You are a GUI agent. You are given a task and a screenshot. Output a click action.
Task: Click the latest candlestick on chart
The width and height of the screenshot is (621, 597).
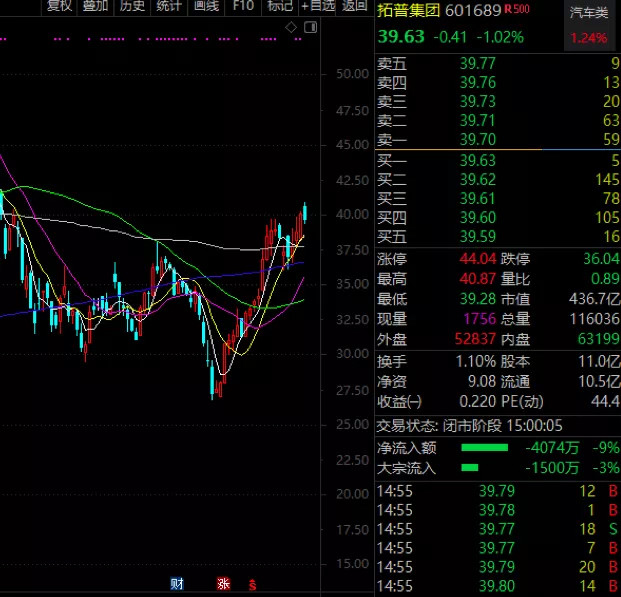(305, 211)
